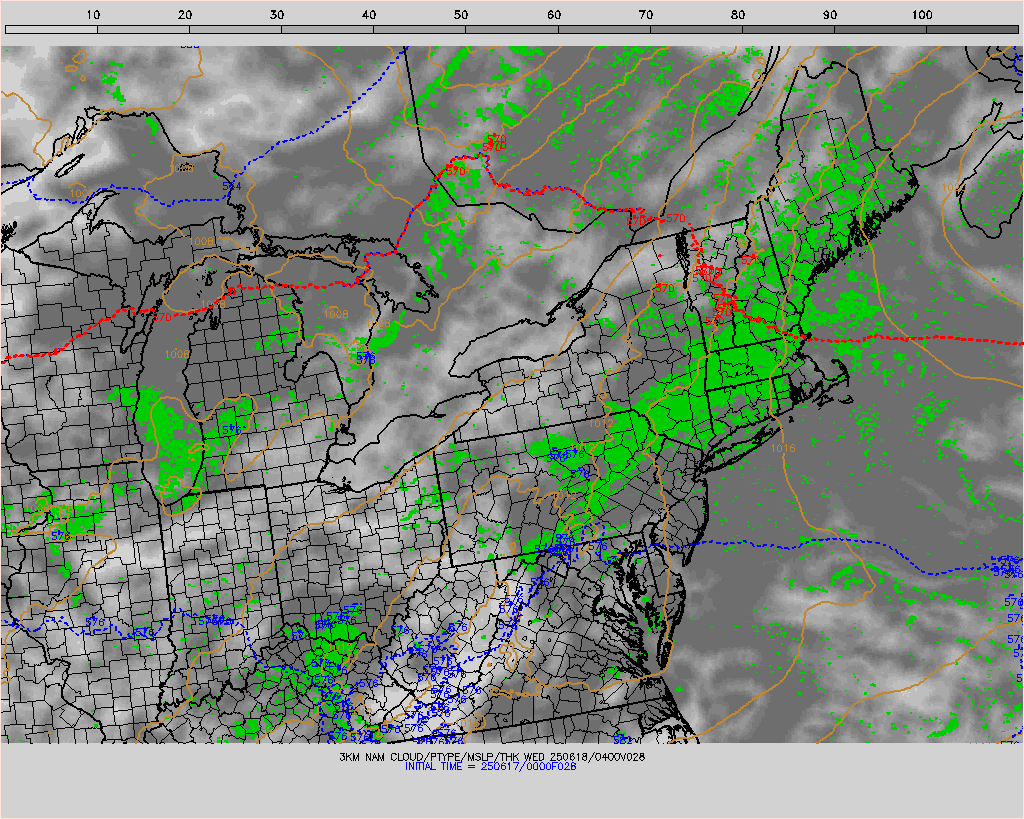Select color bar segment between 90 and 100
Screen dimensions: 1024x819
click(x=880, y=29)
